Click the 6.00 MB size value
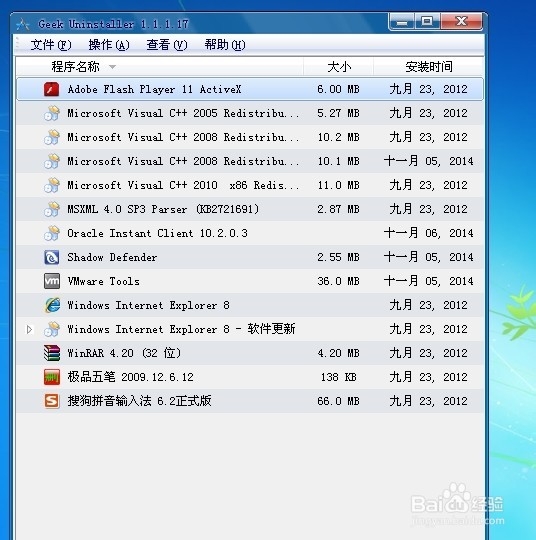The height and width of the screenshot is (540, 536). pos(338,90)
